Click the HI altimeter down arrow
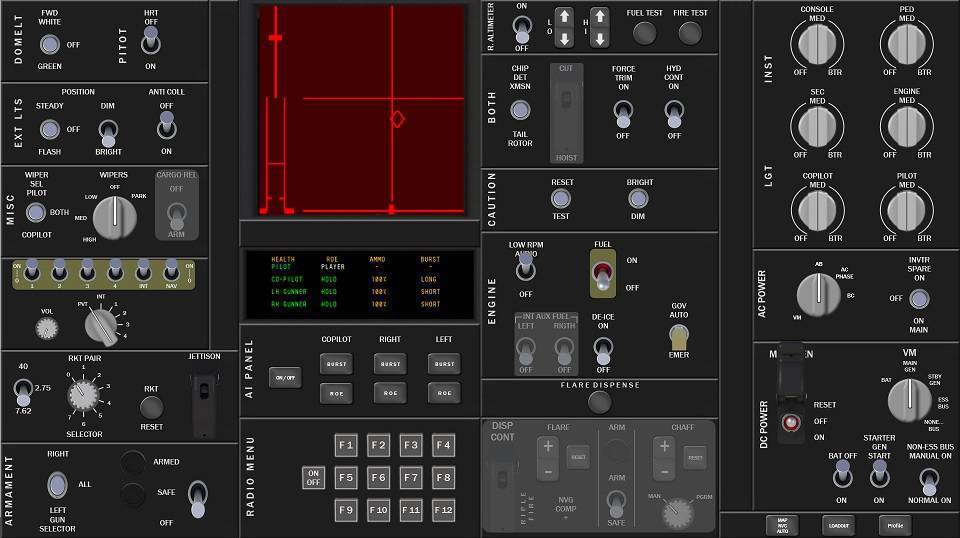This screenshot has height=538, width=960. coord(599,39)
